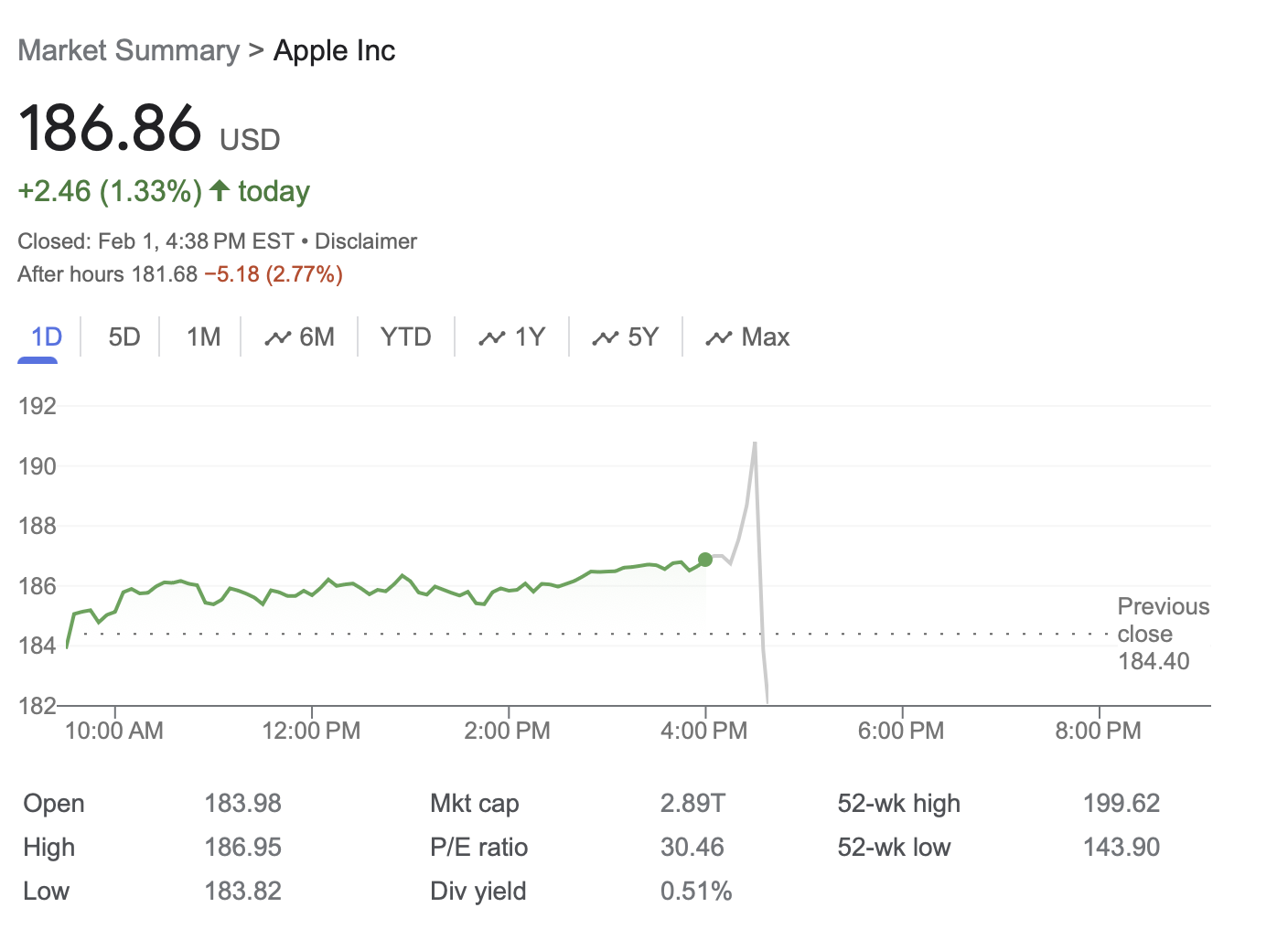The width and height of the screenshot is (1288, 929).
Task: Click the 10:00 AM axis label
Action: click(114, 731)
